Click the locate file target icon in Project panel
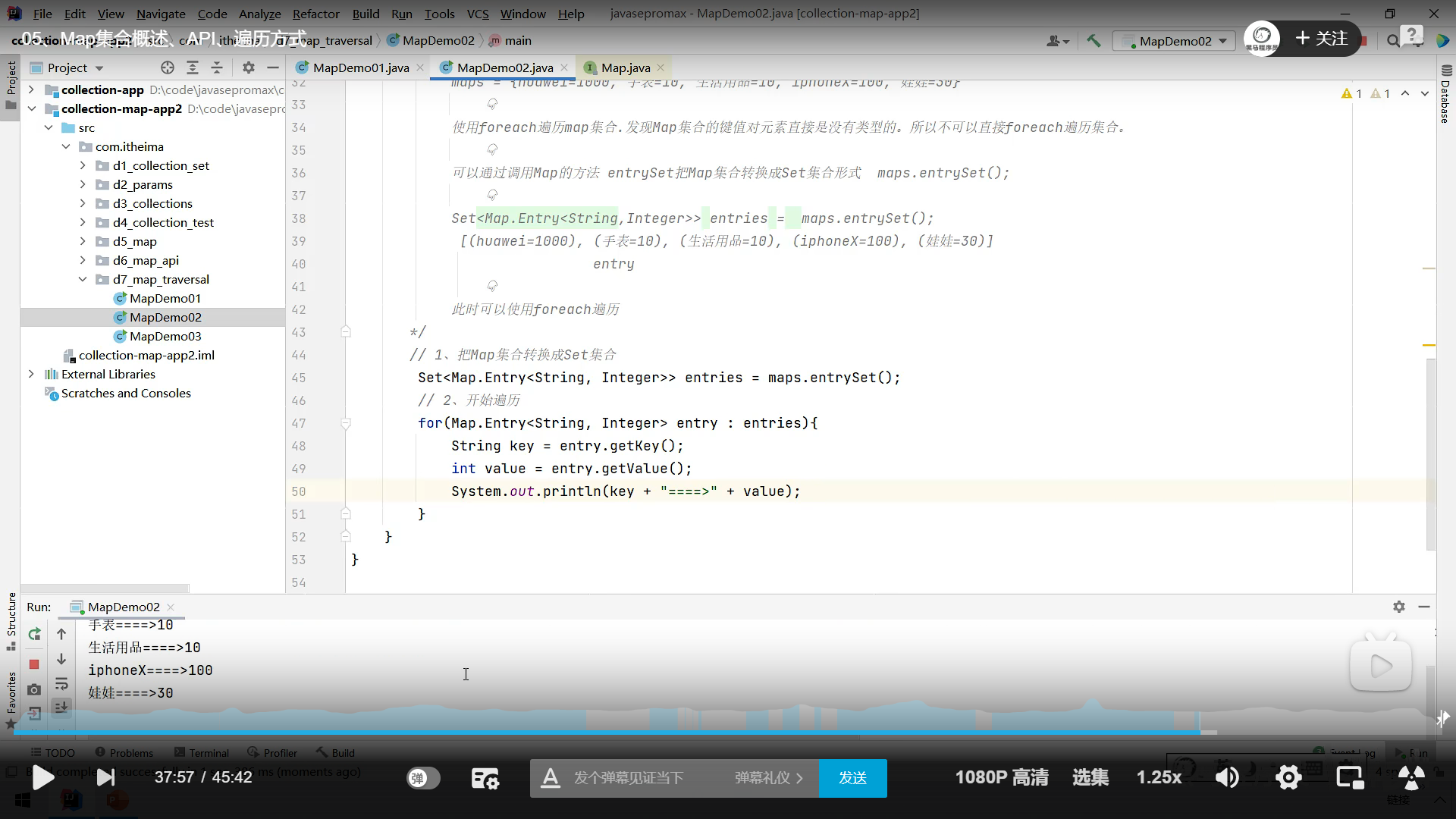 [x=168, y=67]
